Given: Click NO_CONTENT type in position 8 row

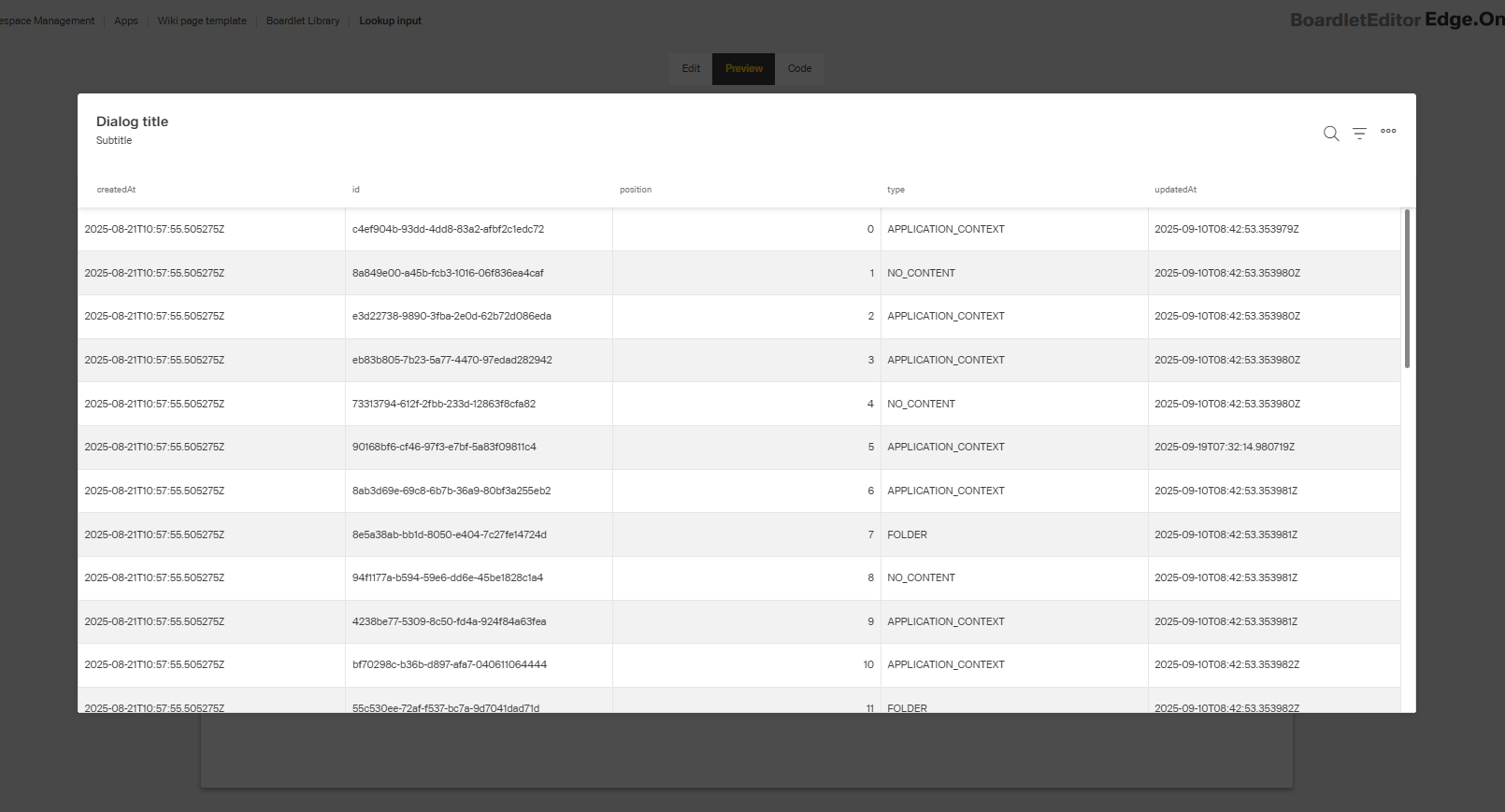Looking at the screenshot, I should click(x=1014, y=577).
